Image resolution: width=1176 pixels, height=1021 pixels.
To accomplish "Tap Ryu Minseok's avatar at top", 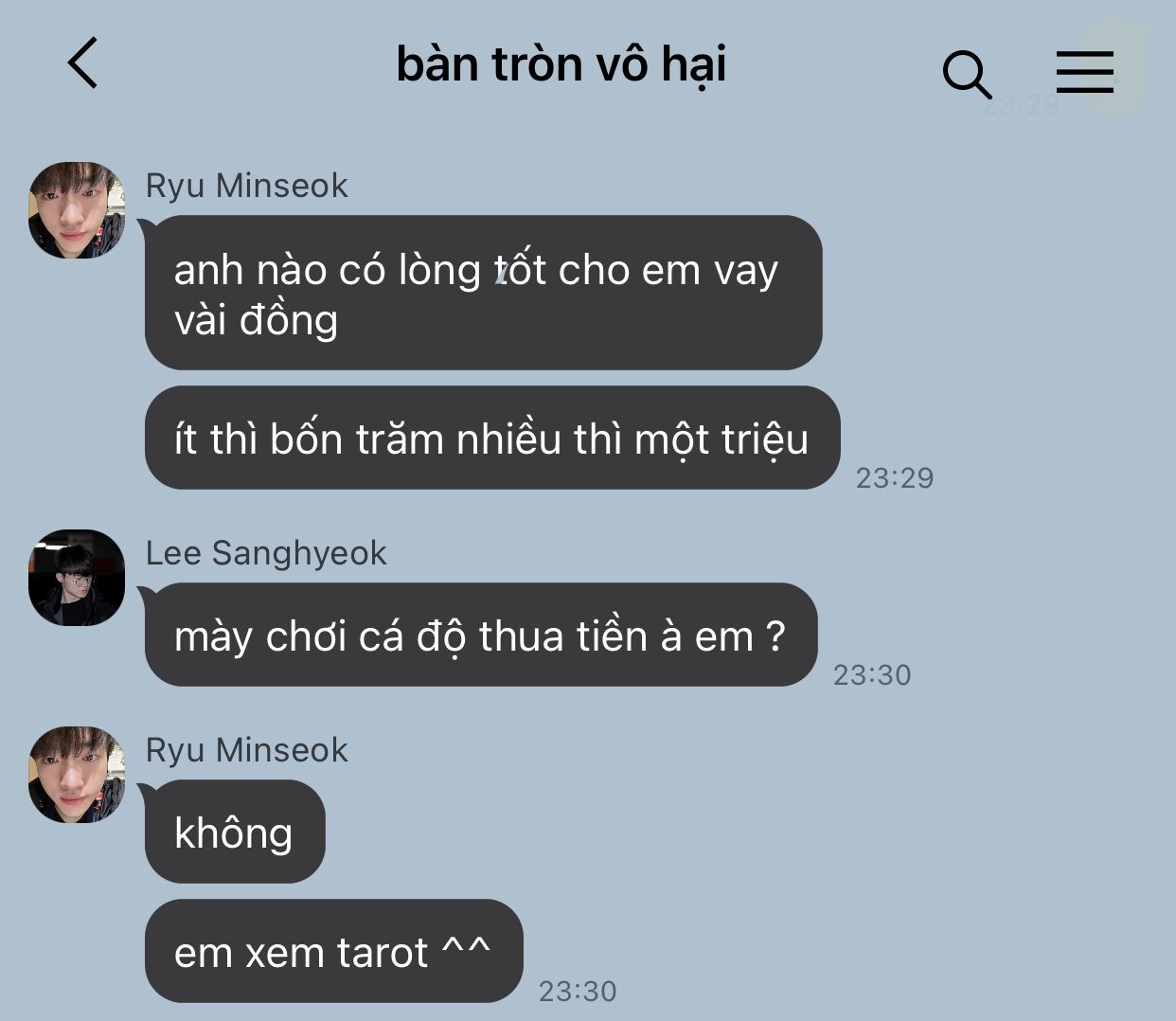I will [77, 210].
